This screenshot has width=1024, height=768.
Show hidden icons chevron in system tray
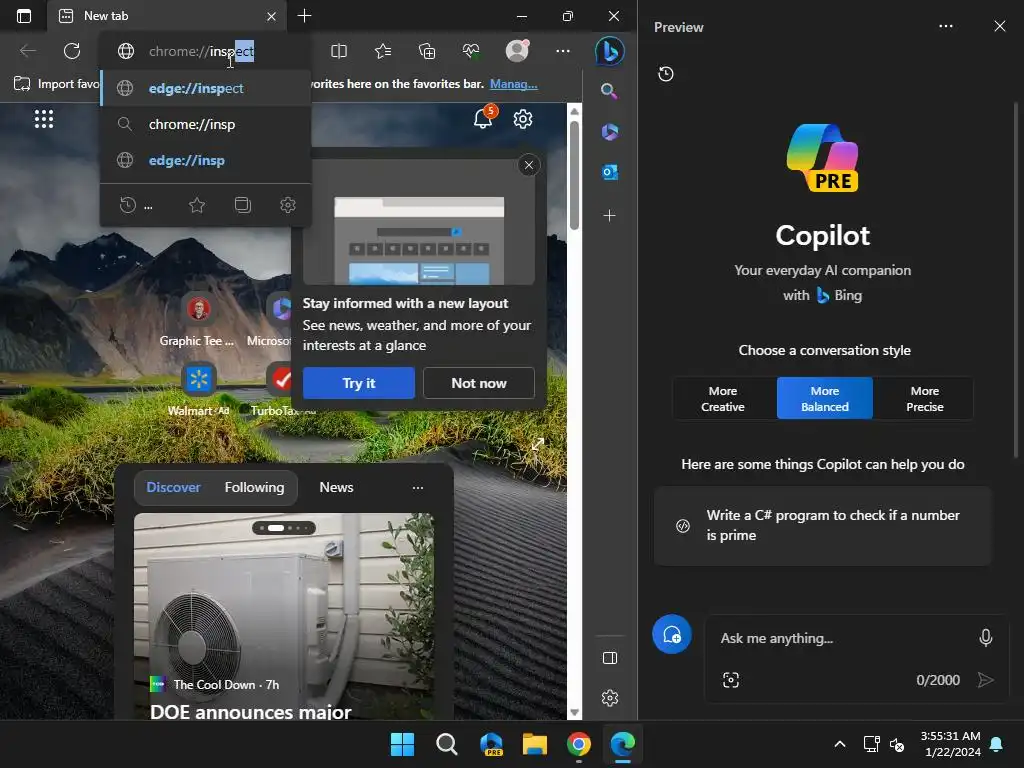840,744
